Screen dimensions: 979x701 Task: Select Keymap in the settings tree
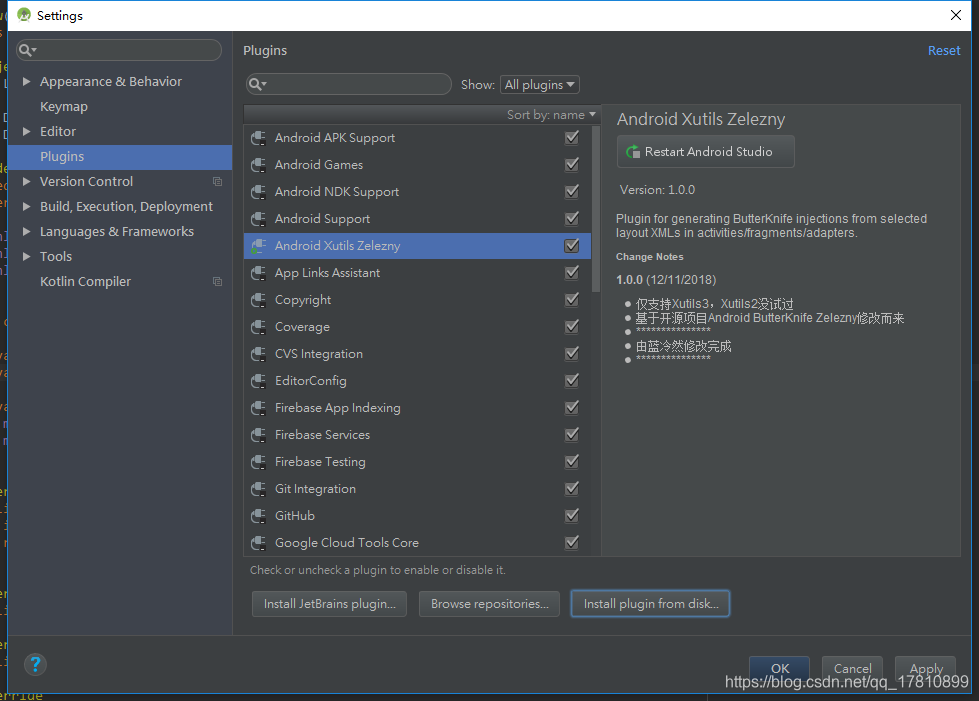pyautogui.click(x=64, y=107)
